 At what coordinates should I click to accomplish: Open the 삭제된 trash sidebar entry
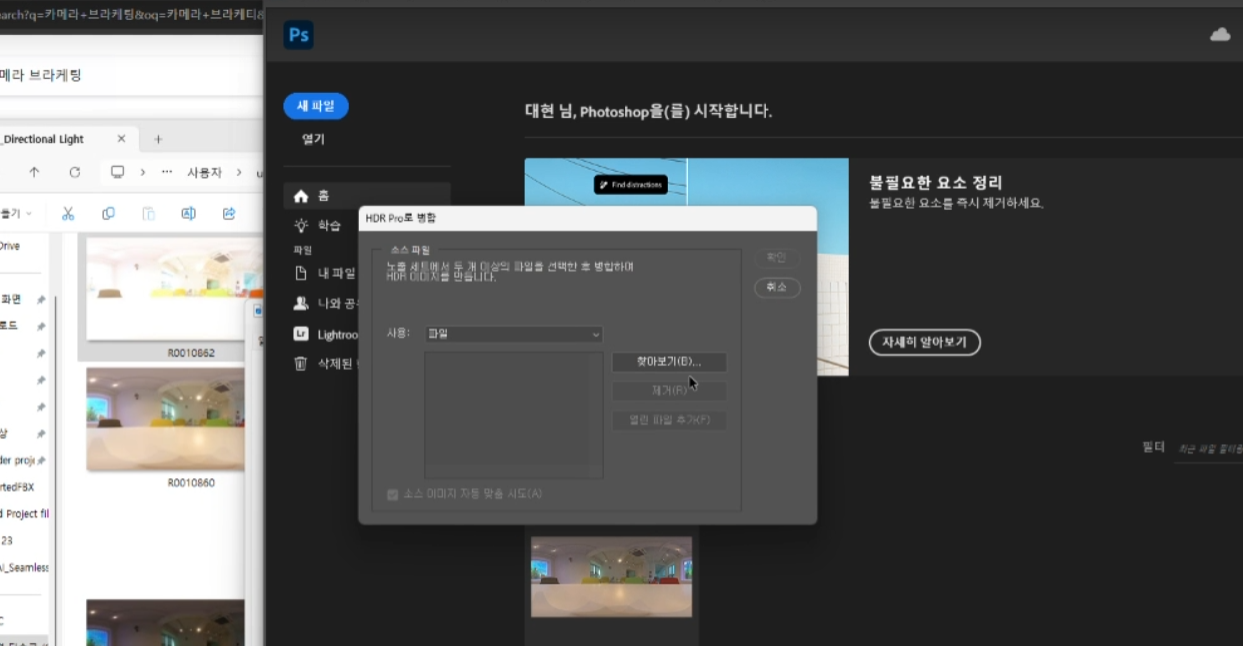click(325, 364)
